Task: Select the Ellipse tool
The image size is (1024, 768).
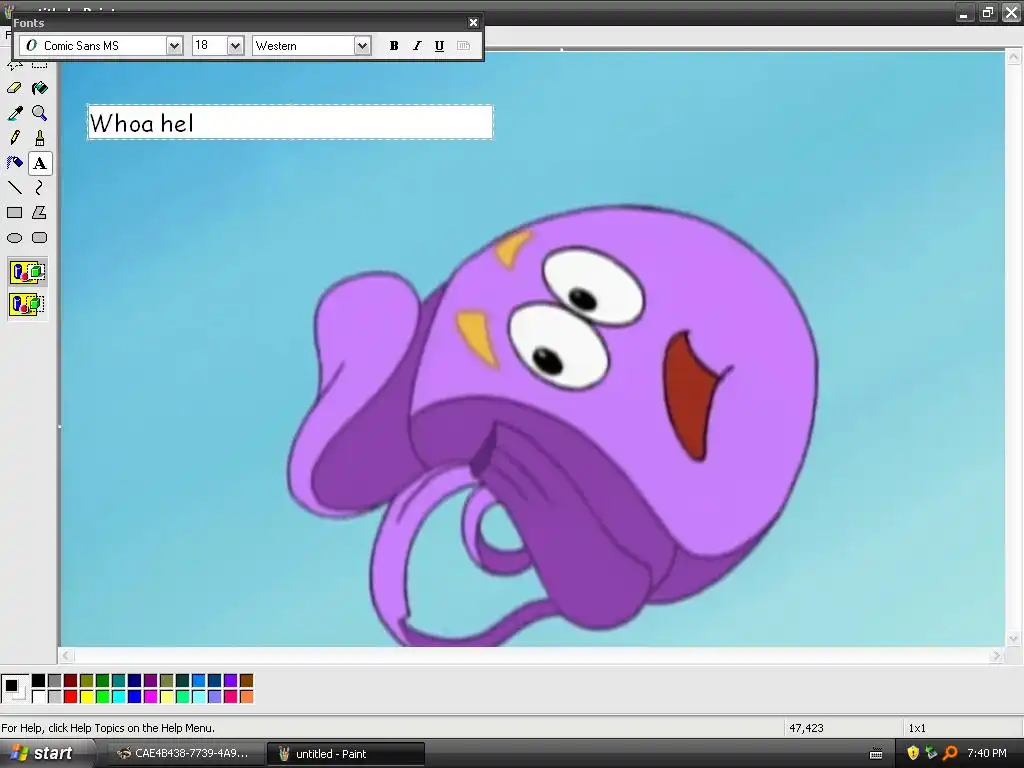Action: (x=14, y=238)
